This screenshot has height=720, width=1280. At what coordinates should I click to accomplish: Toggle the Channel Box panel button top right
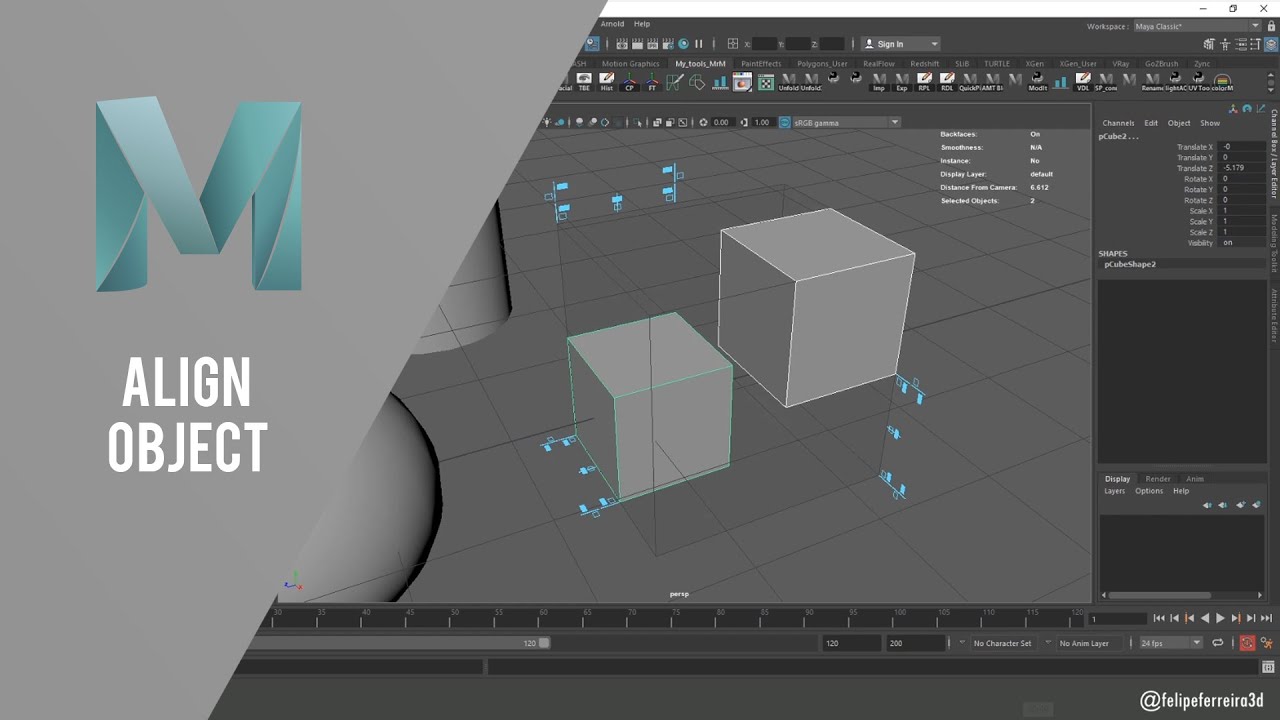pos(1271,44)
